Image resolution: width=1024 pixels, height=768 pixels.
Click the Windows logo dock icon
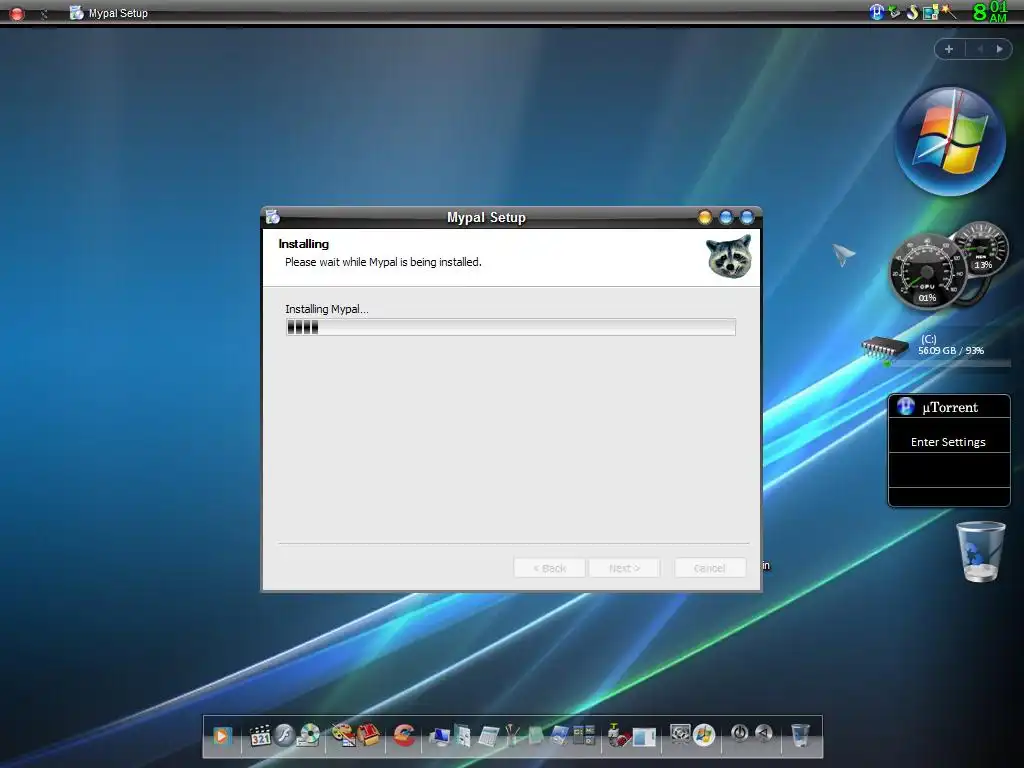pyautogui.click(x=704, y=735)
